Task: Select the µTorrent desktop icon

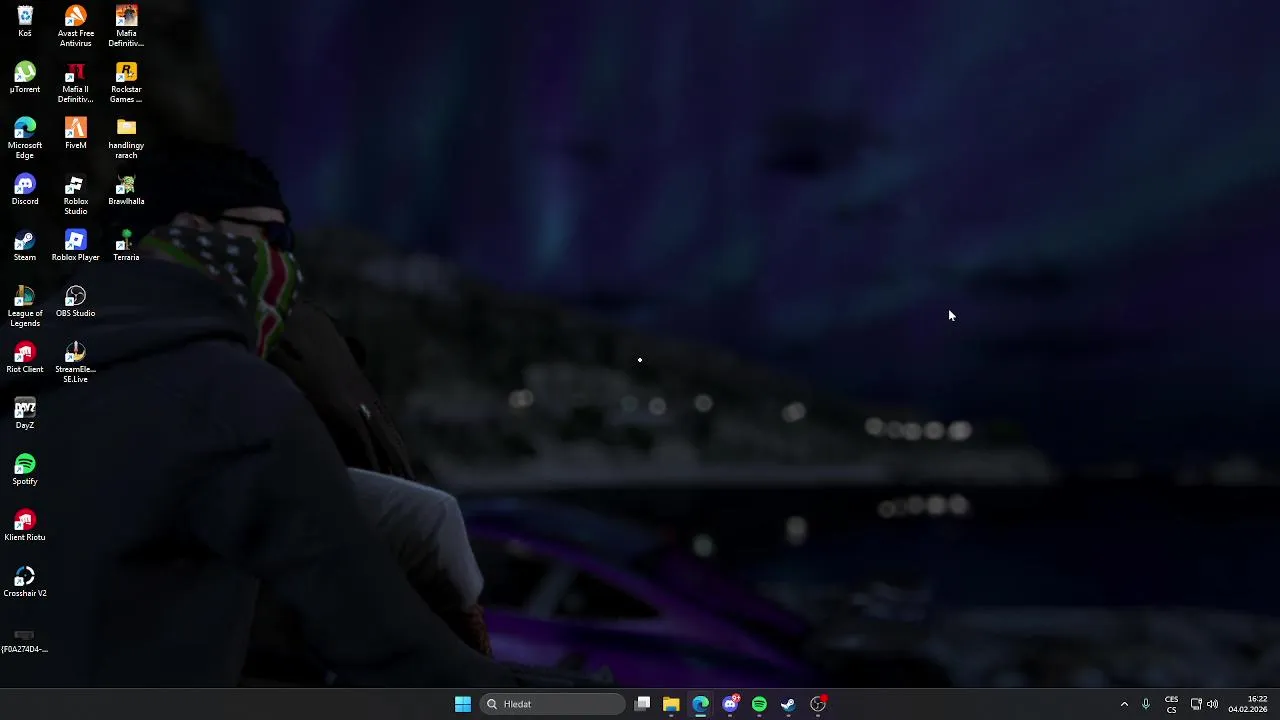Action: [x=25, y=78]
